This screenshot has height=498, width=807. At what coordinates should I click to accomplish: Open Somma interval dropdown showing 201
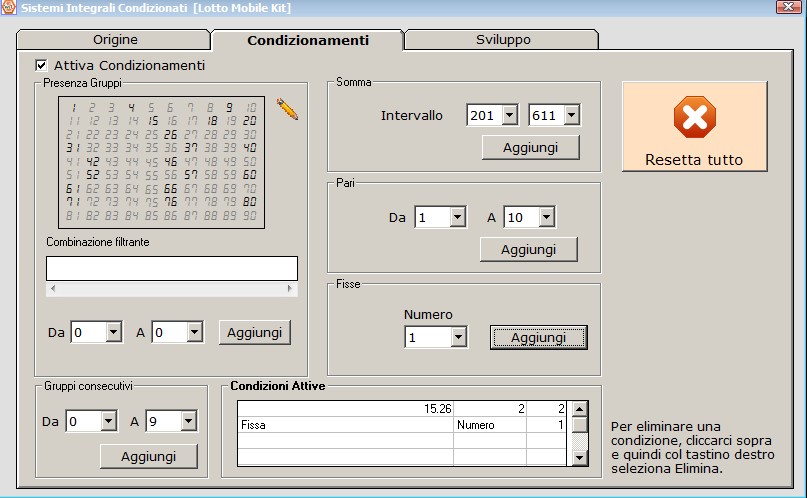[x=510, y=115]
